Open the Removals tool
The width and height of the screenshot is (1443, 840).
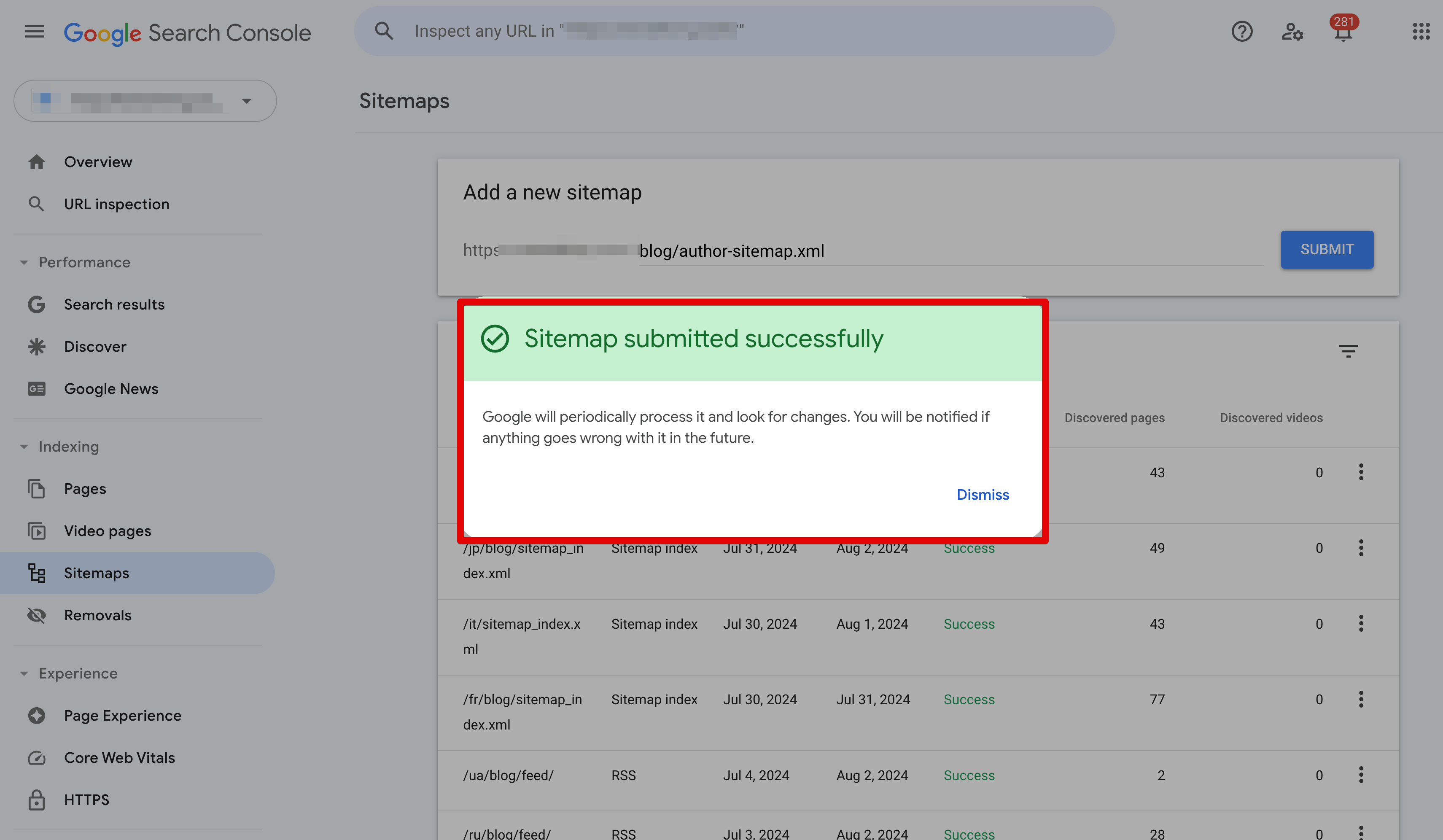pyautogui.click(x=97, y=615)
